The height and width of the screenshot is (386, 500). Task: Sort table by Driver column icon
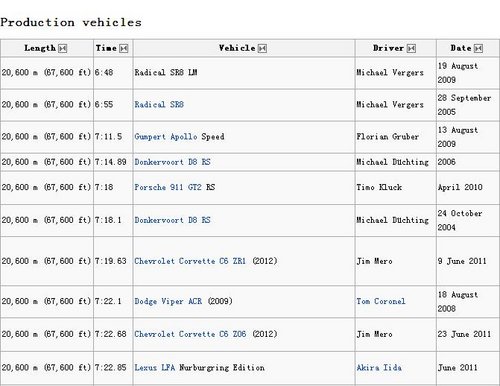pos(411,49)
